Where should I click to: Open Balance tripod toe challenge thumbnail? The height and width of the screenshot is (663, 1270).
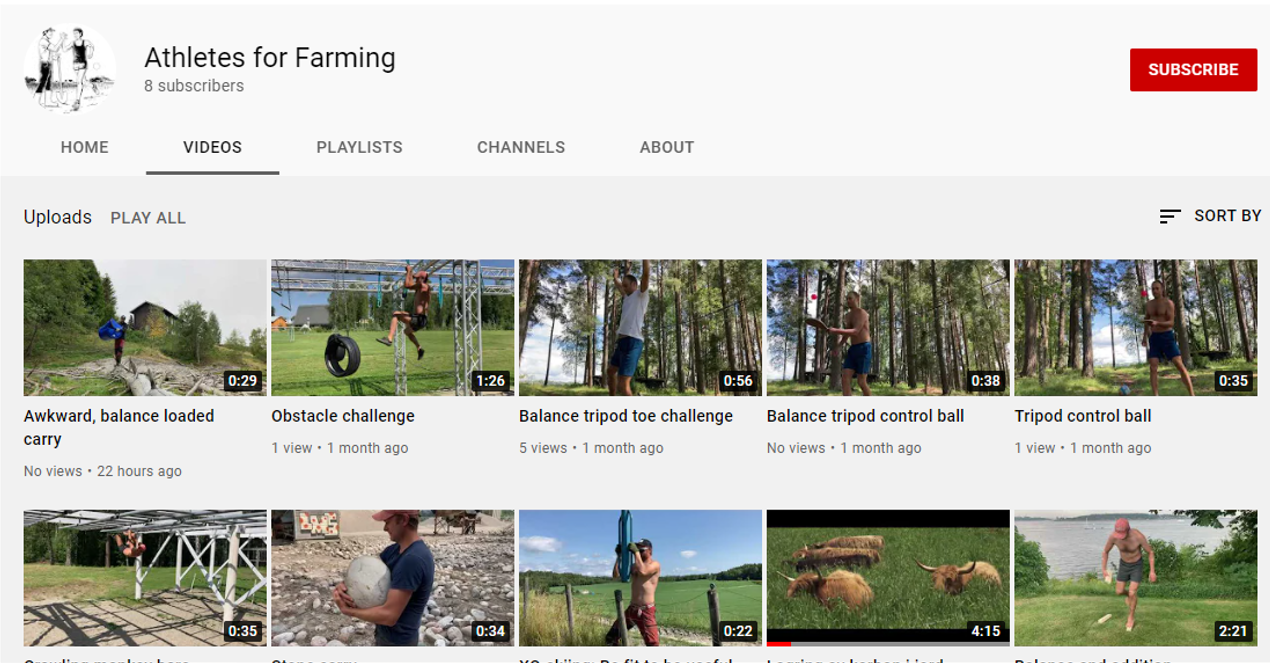pyautogui.click(x=640, y=328)
